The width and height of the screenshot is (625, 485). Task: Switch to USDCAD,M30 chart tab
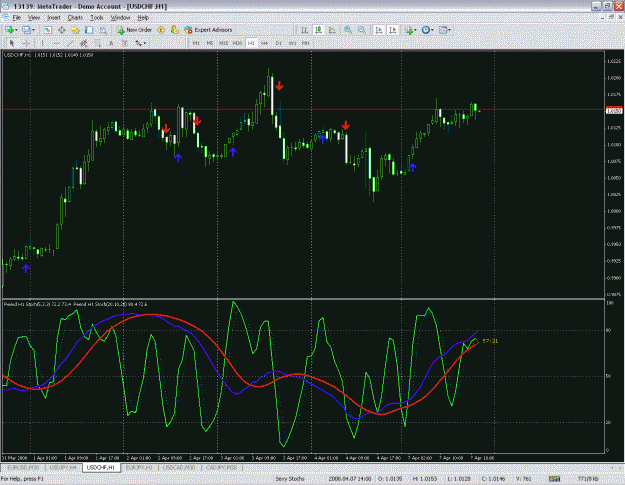tap(179, 467)
